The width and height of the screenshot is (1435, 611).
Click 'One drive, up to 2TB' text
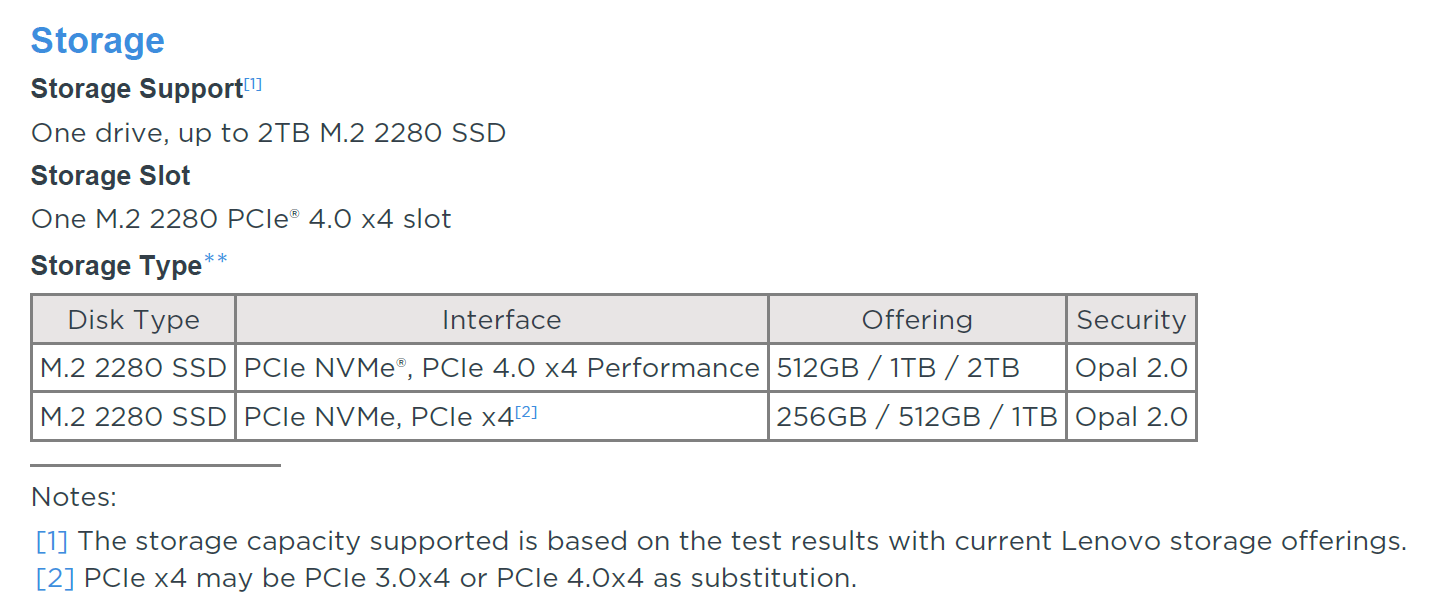click(173, 133)
